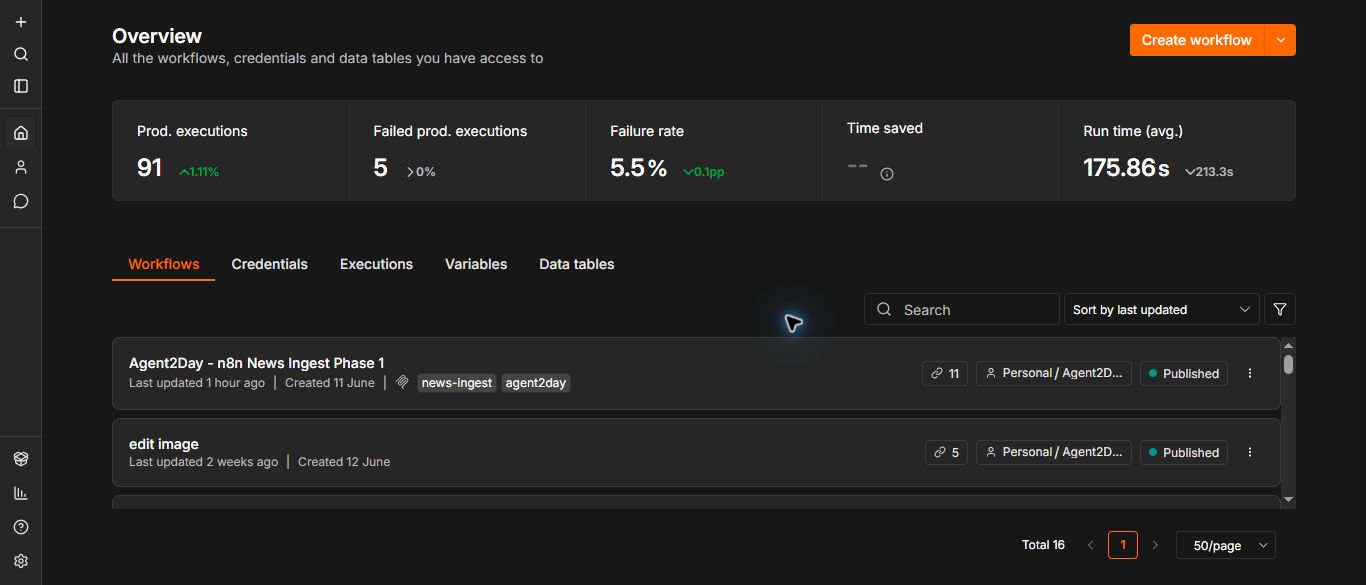Go to the previous page arrow
1366x585 pixels.
click(1091, 545)
